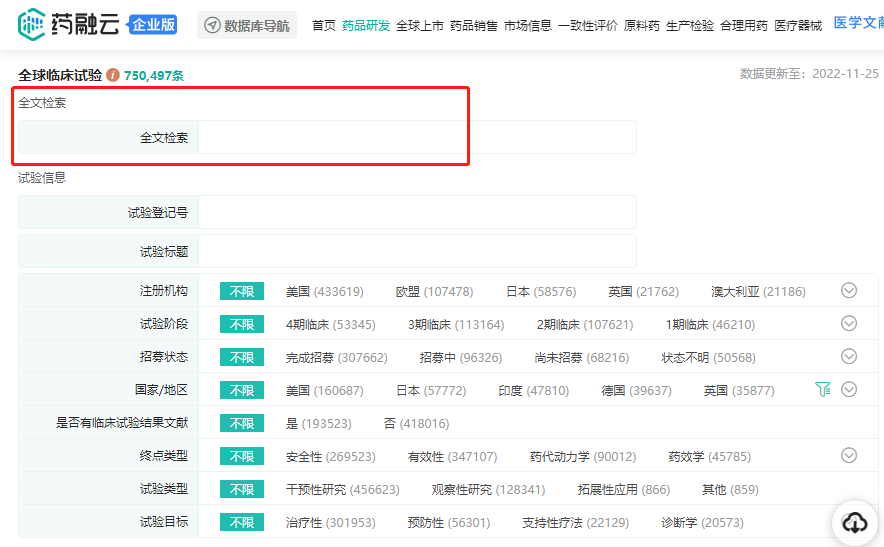This screenshot has height=547, width=884.
Task: Select 不限 for 试验类型
Action: pos(242,490)
